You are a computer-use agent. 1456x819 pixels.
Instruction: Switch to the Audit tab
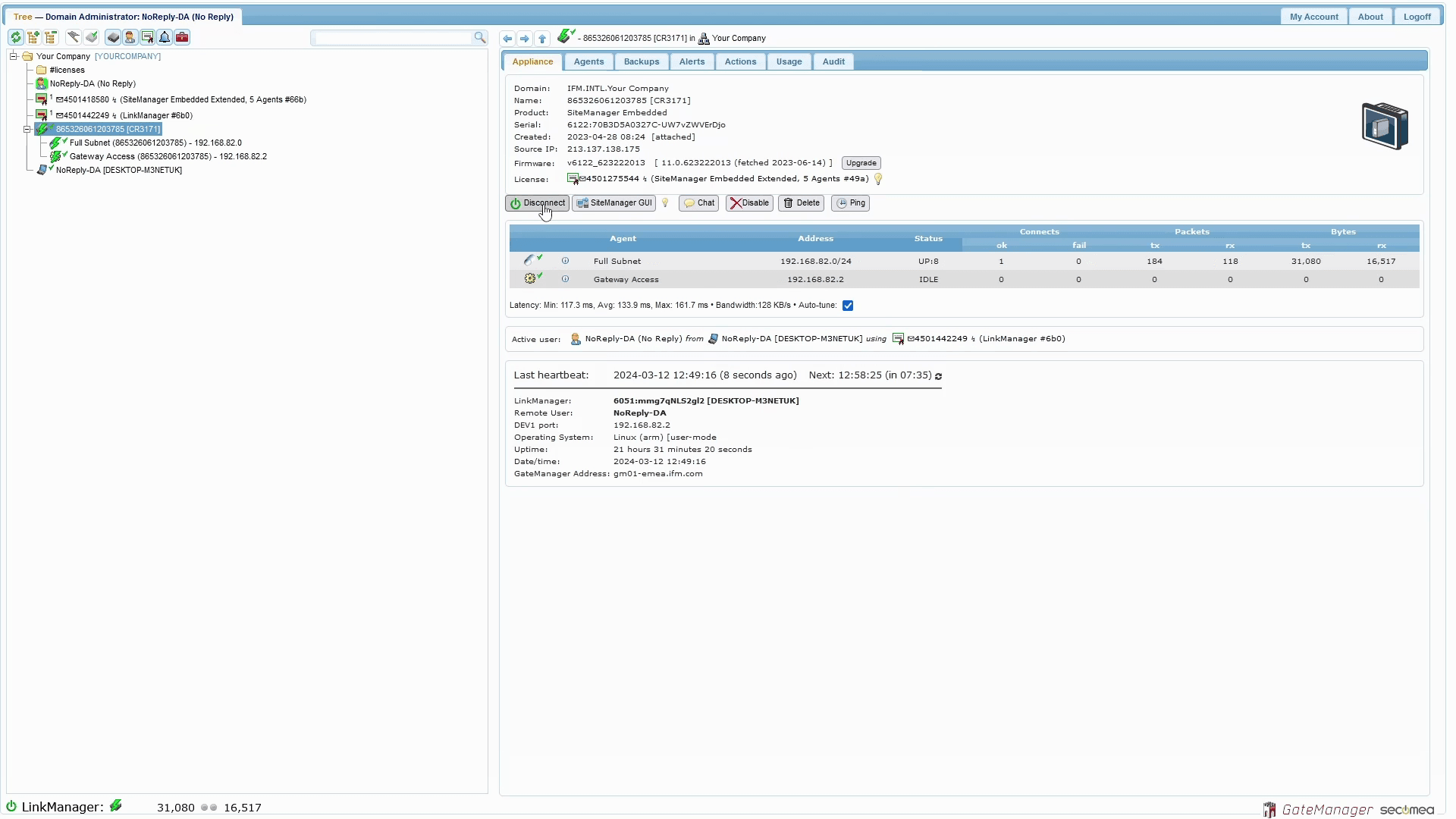pyautogui.click(x=833, y=62)
